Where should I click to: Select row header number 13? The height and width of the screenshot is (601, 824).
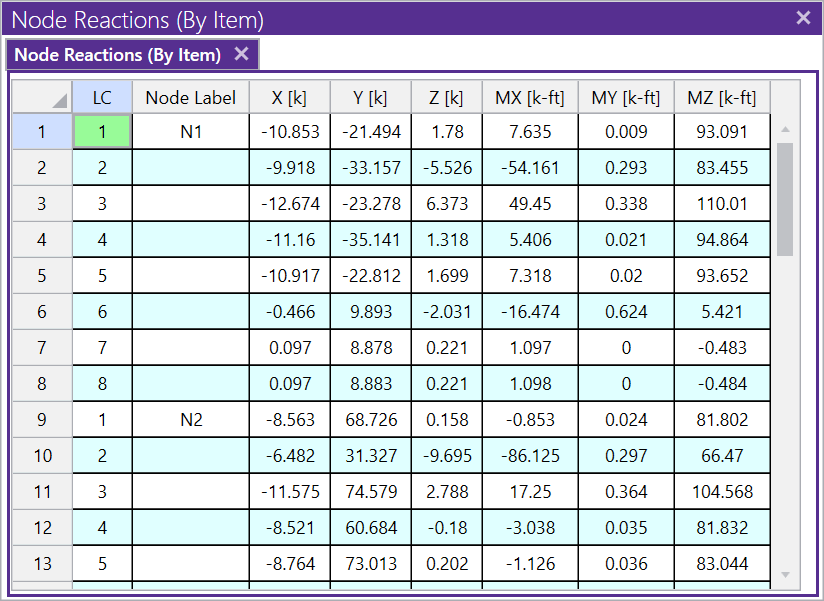coord(42,564)
